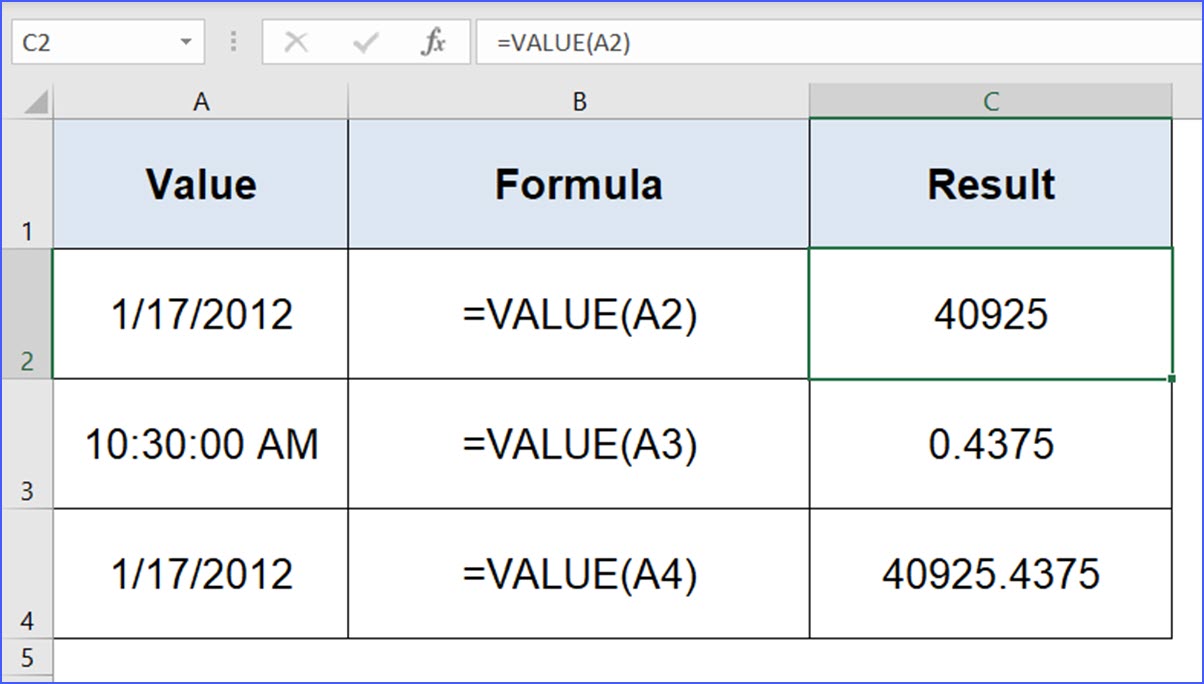
Task: Select column header C
Action: click(x=989, y=100)
